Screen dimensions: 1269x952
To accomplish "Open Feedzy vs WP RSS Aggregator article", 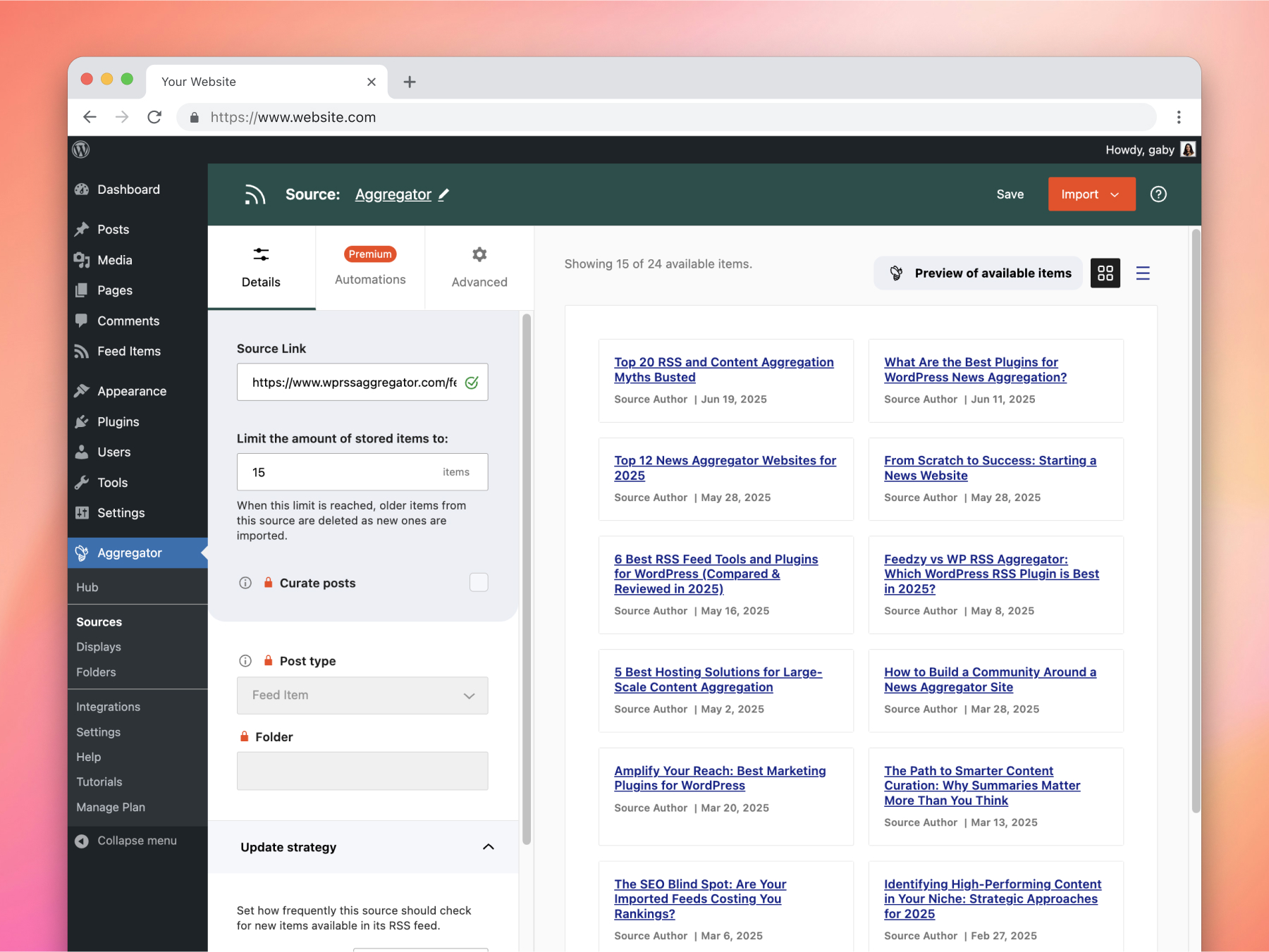I will click(x=991, y=574).
